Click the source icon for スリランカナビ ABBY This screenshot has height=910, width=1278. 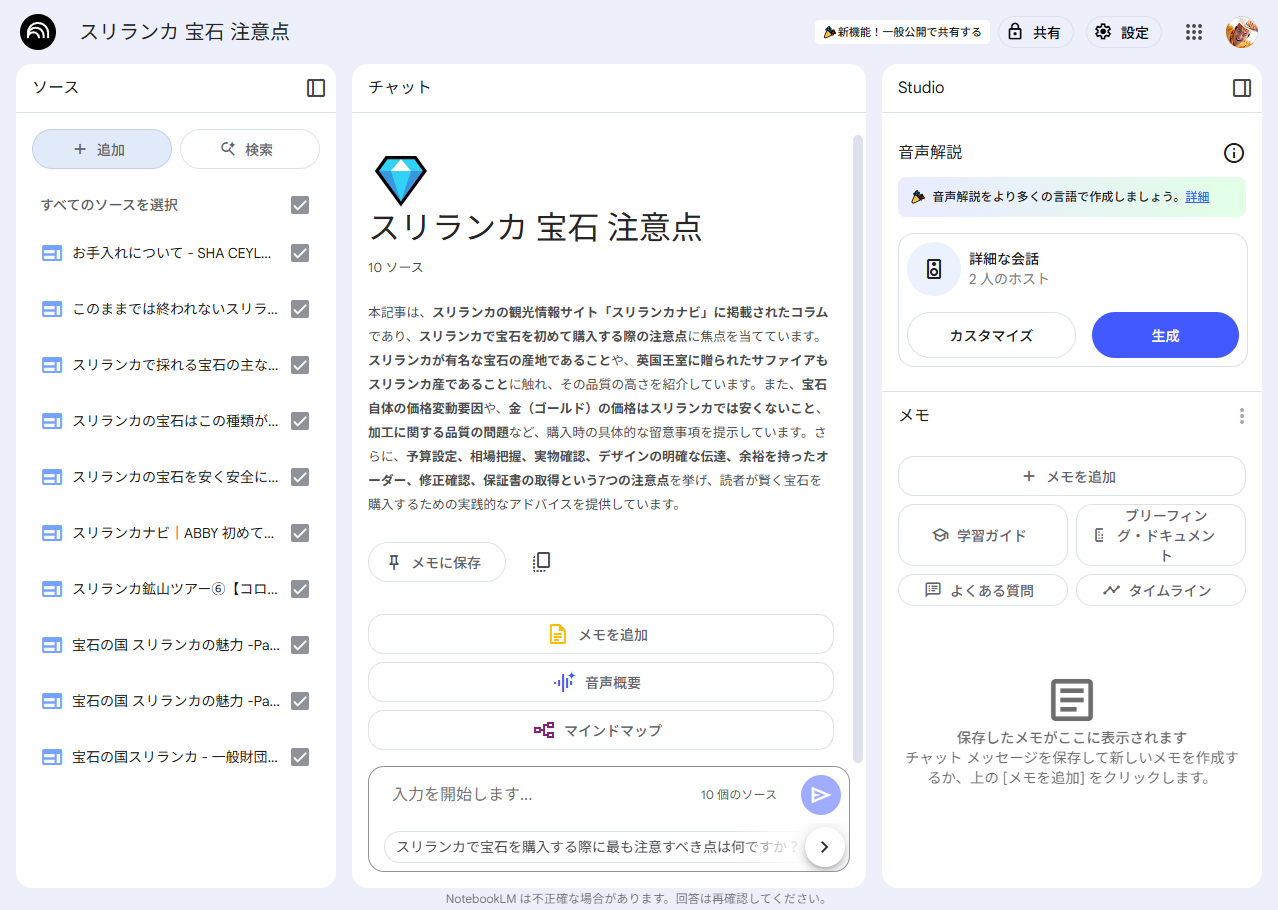52,533
